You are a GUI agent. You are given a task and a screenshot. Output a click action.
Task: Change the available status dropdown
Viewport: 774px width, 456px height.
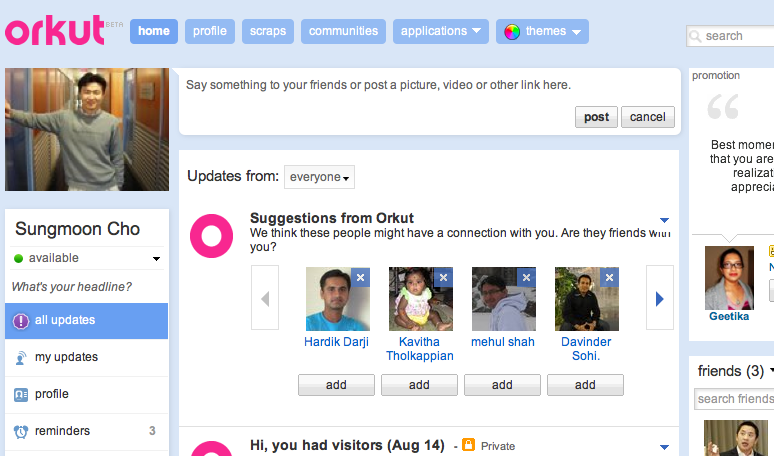tap(156, 259)
